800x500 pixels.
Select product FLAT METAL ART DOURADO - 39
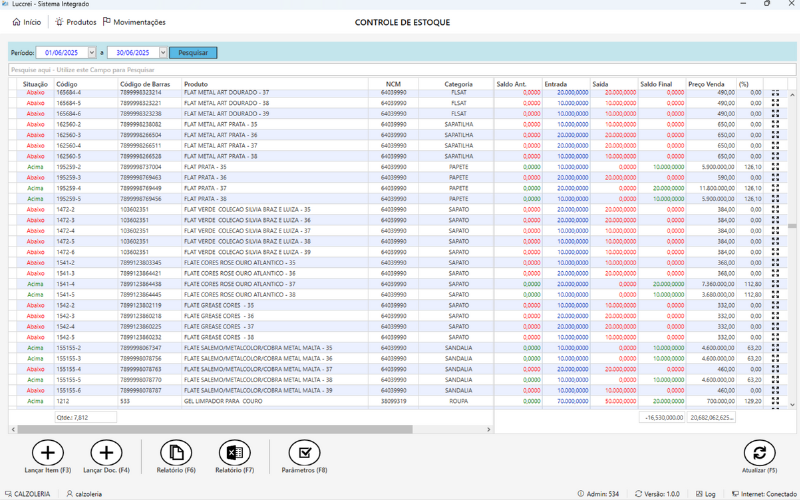point(227,114)
